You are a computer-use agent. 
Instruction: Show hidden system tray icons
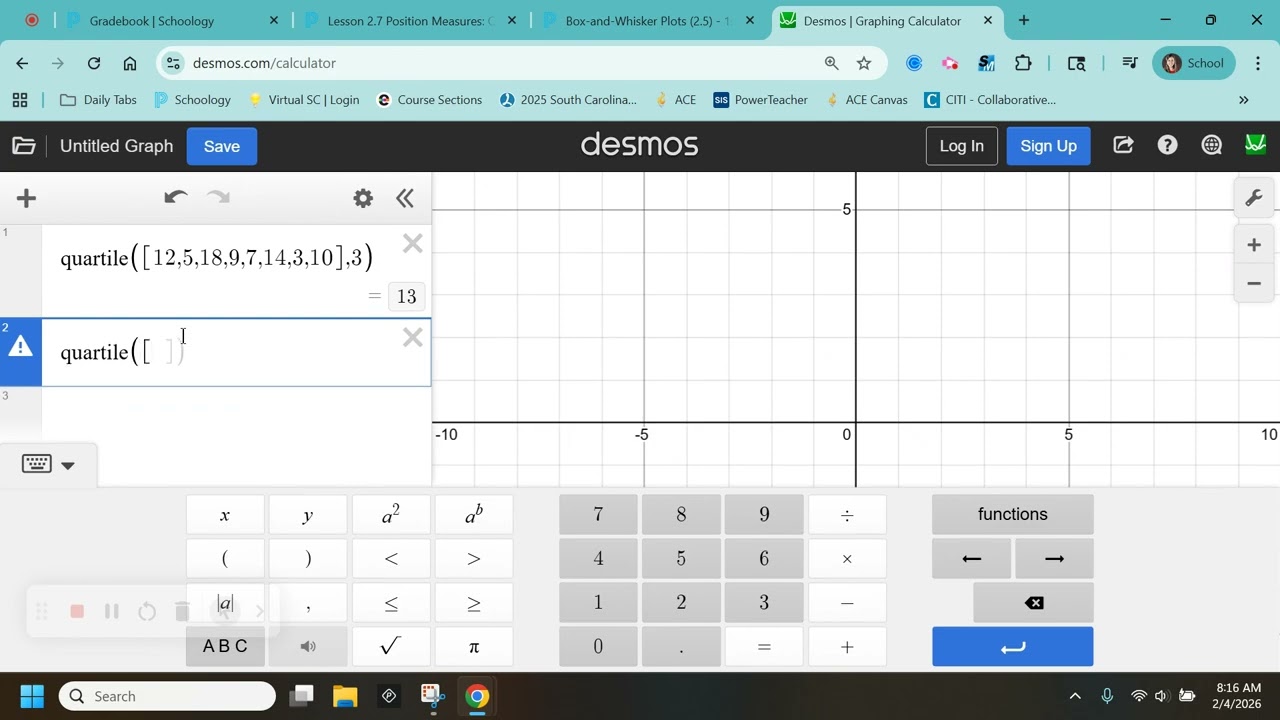(1075, 696)
